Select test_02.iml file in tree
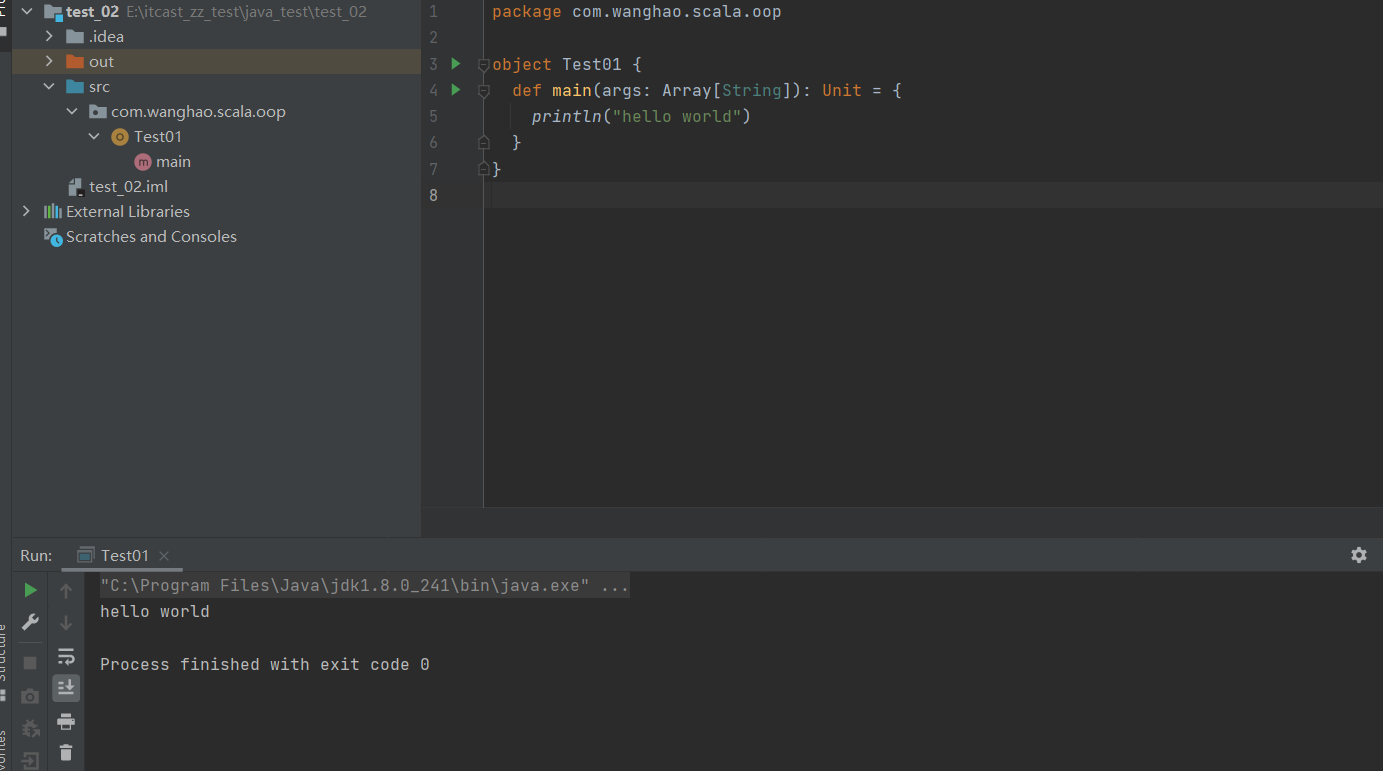Image resolution: width=1383 pixels, height=771 pixels. pyautogui.click(x=128, y=187)
